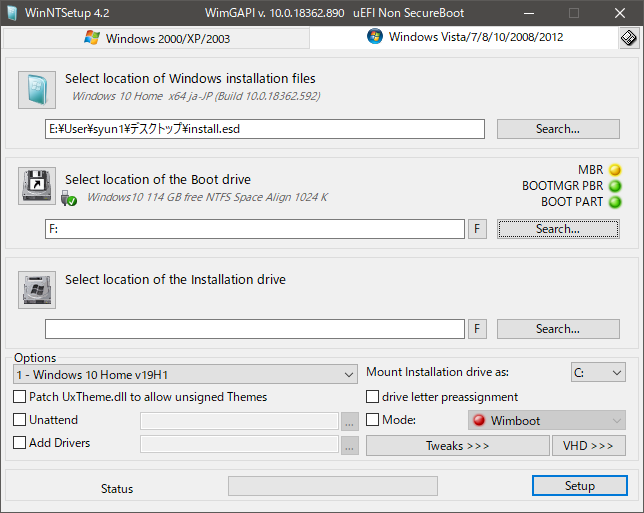Click the Status progress bar
This screenshot has width=644, height=513.
coord(333,486)
